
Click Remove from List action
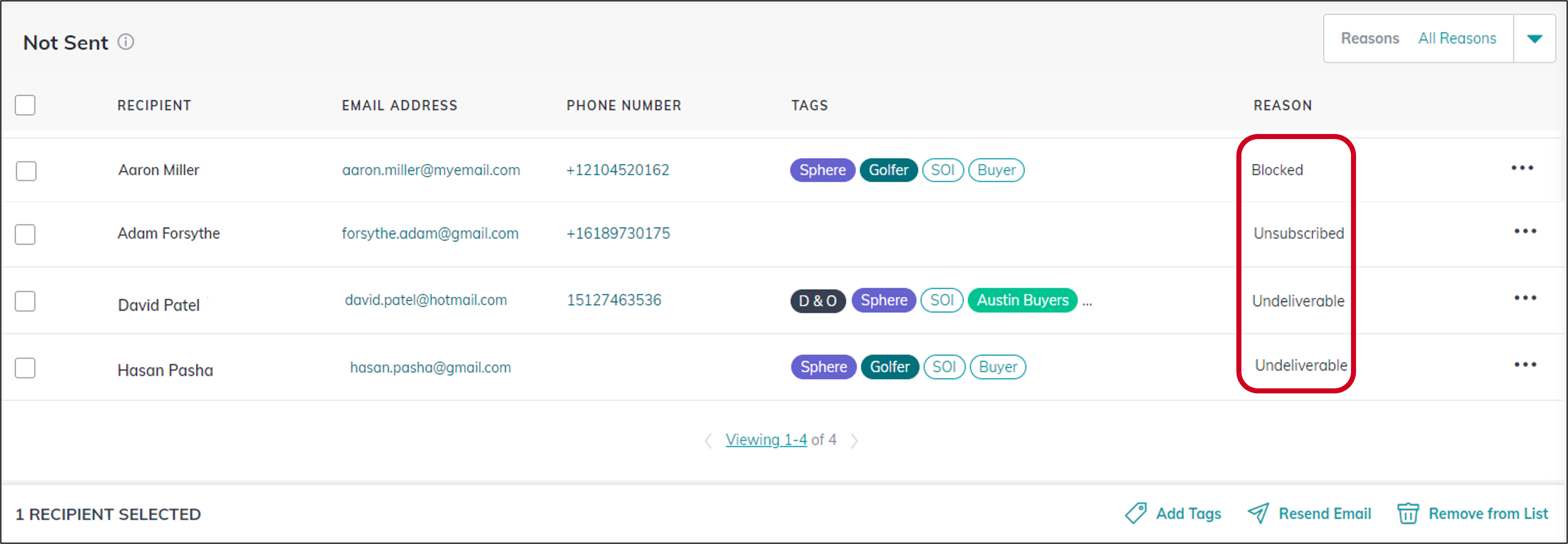click(x=1472, y=514)
